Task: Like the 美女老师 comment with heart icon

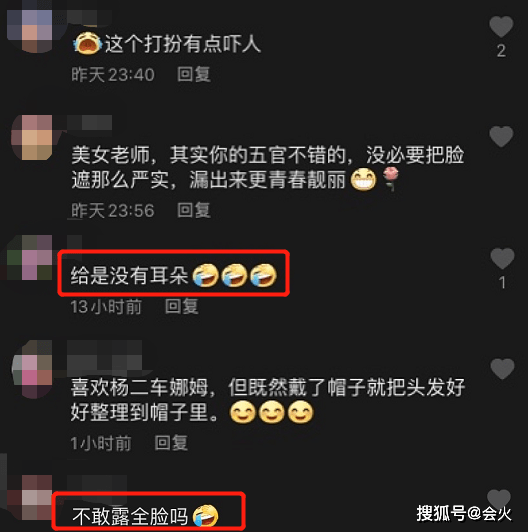Action: (501, 136)
